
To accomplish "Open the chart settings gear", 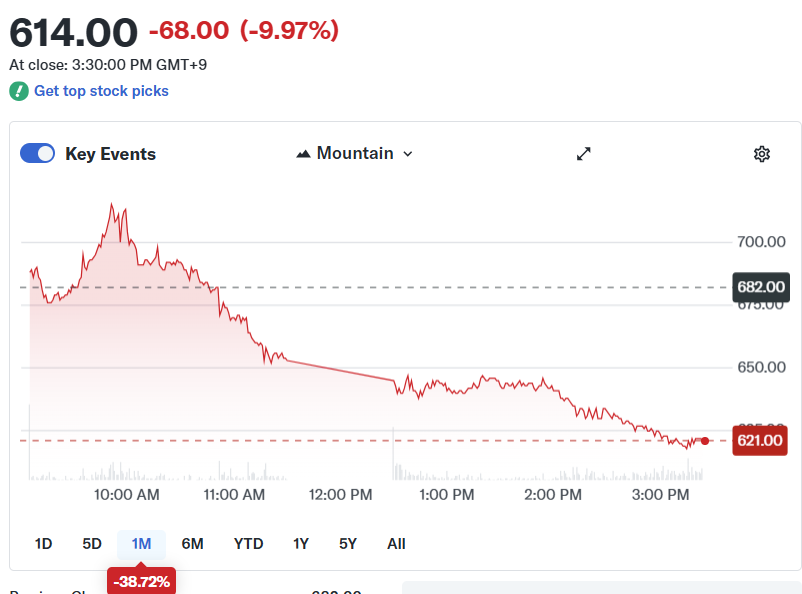I will click(x=762, y=153).
